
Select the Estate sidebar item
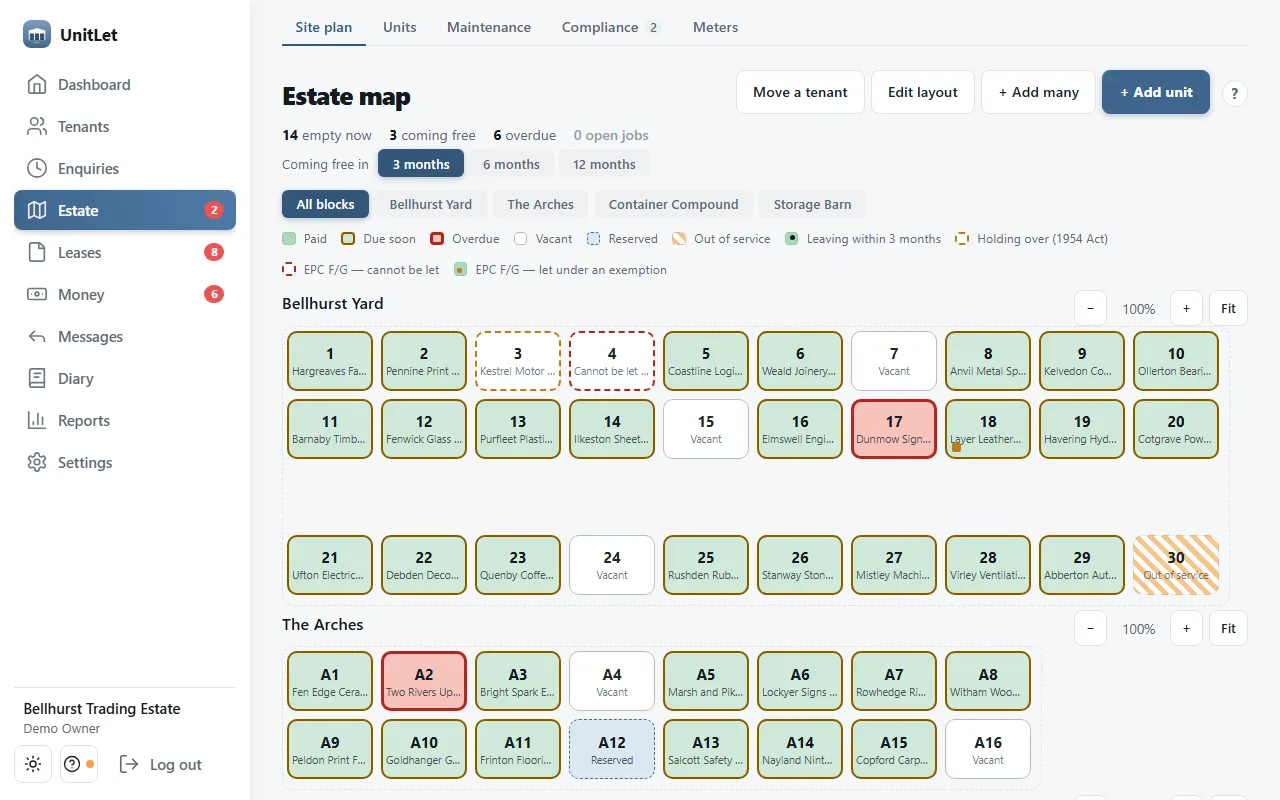125,211
